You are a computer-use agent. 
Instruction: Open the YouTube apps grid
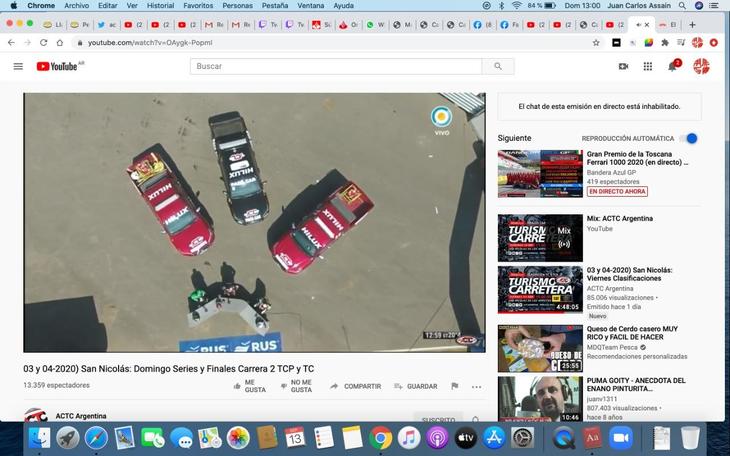click(x=647, y=66)
